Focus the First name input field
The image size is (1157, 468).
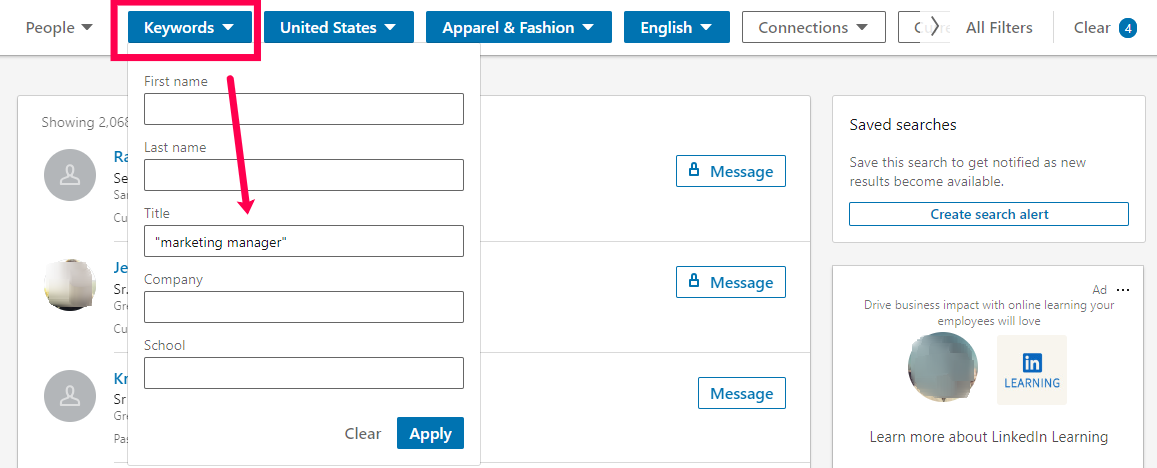pyautogui.click(x=303, y=109)
